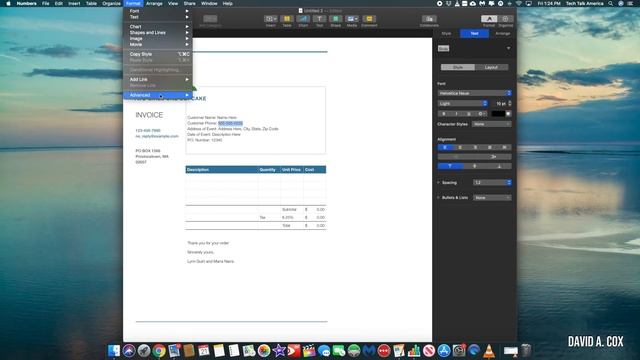
Task: Click the Table toolbar icon
Action: [x=287, y=19]
